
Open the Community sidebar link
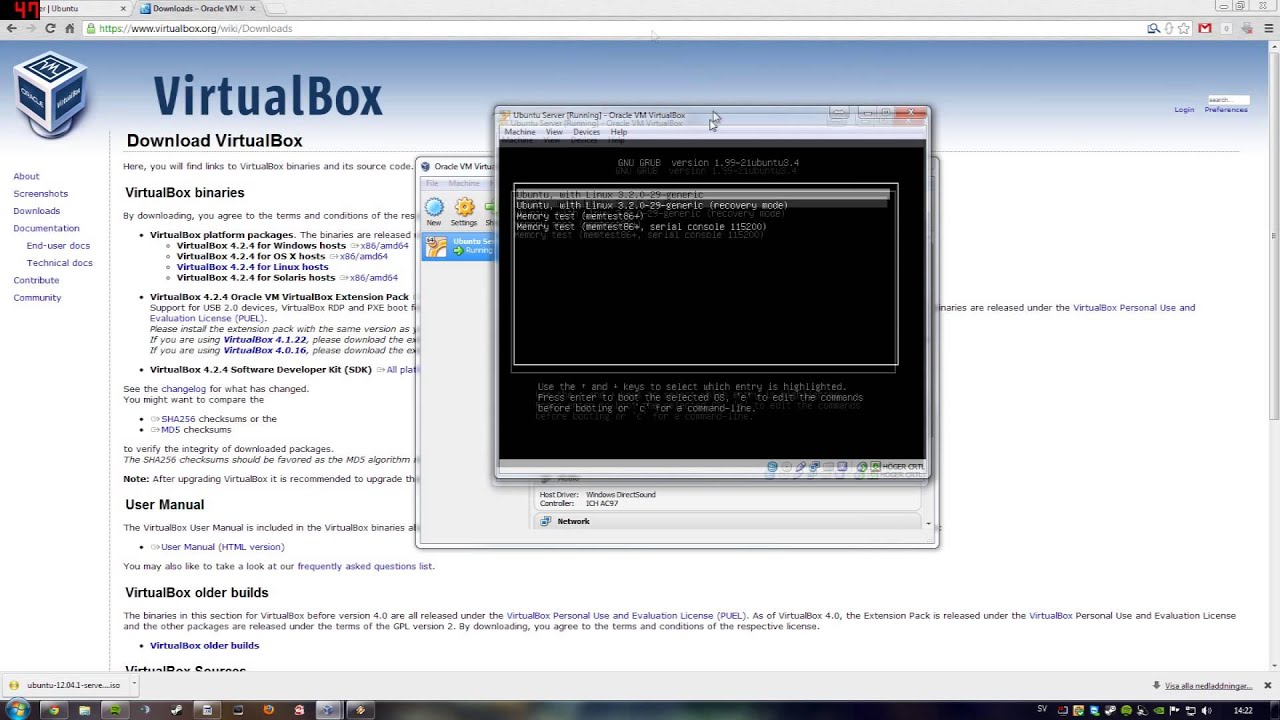tap(37, 298)
